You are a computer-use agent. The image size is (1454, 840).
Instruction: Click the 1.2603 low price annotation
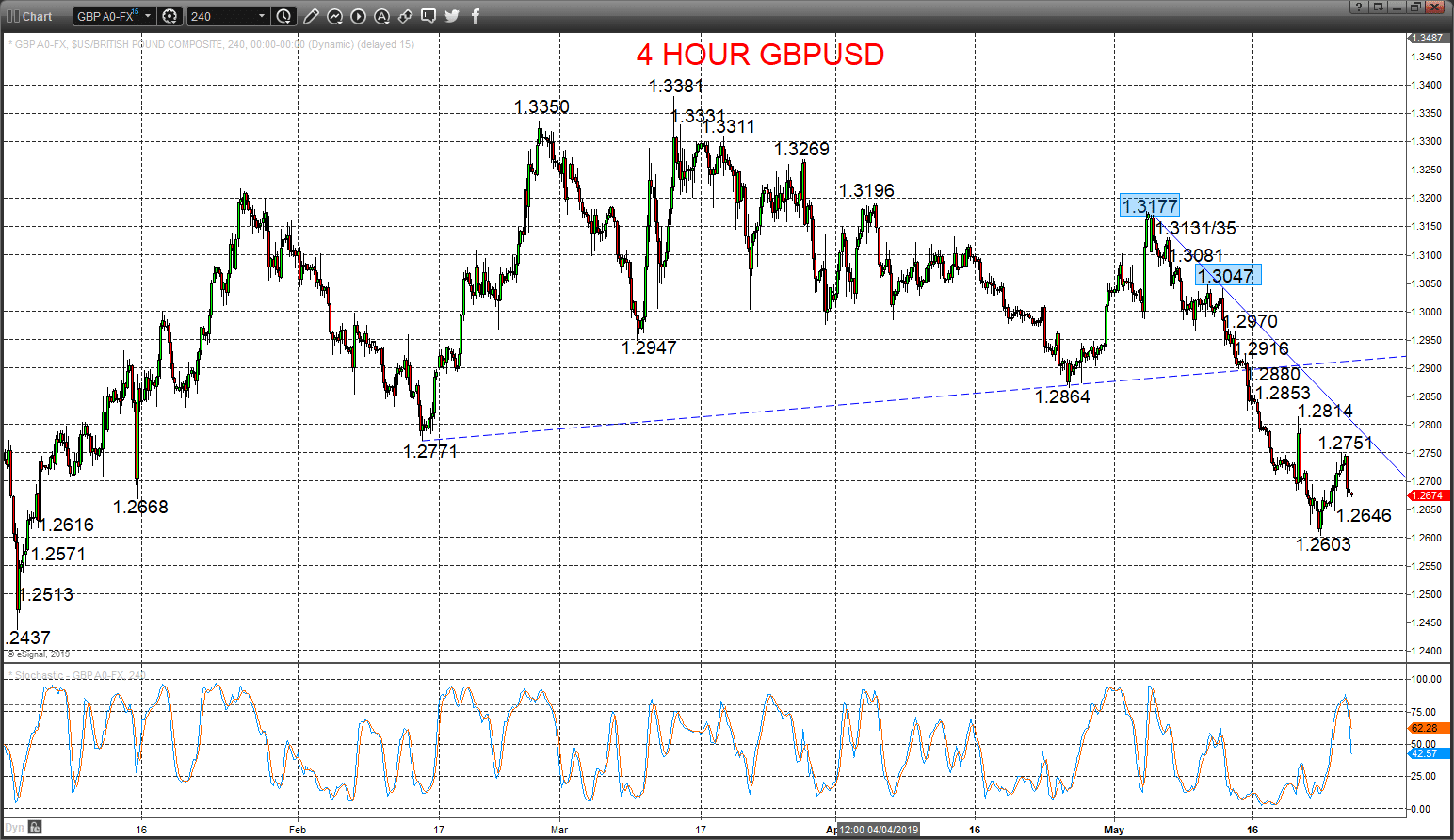(x=1323, y=544)
